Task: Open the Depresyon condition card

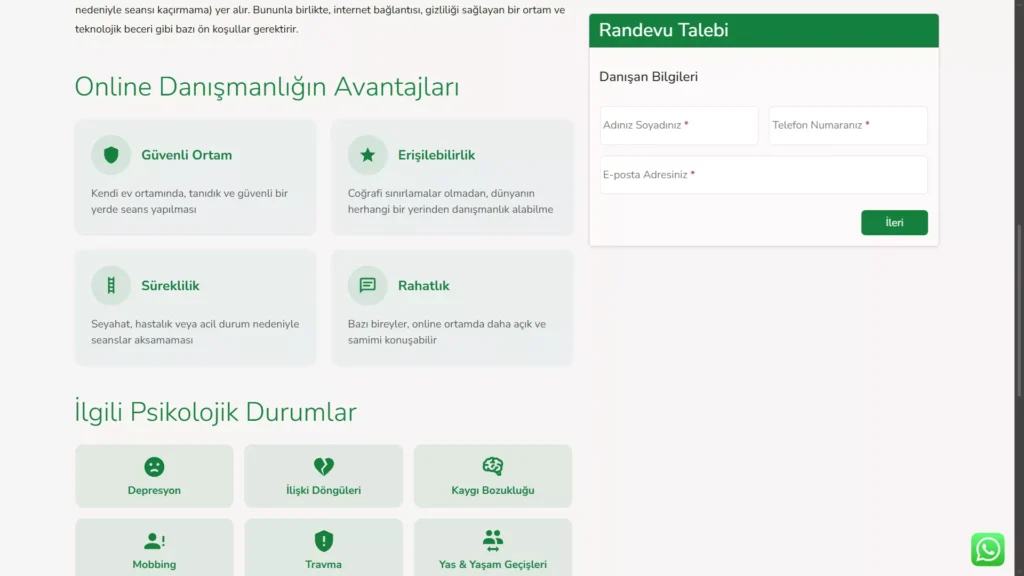Action: click(x=153, y=475)
